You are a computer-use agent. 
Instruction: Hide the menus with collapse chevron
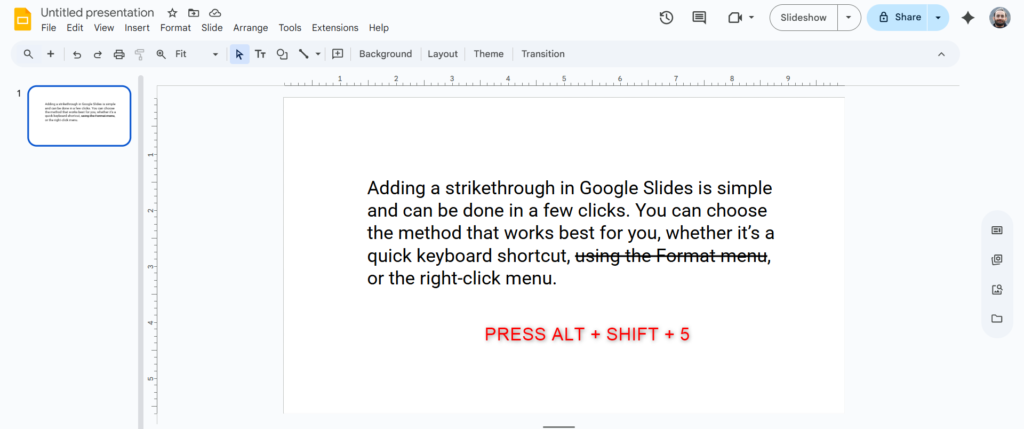(x=941, y=54)
